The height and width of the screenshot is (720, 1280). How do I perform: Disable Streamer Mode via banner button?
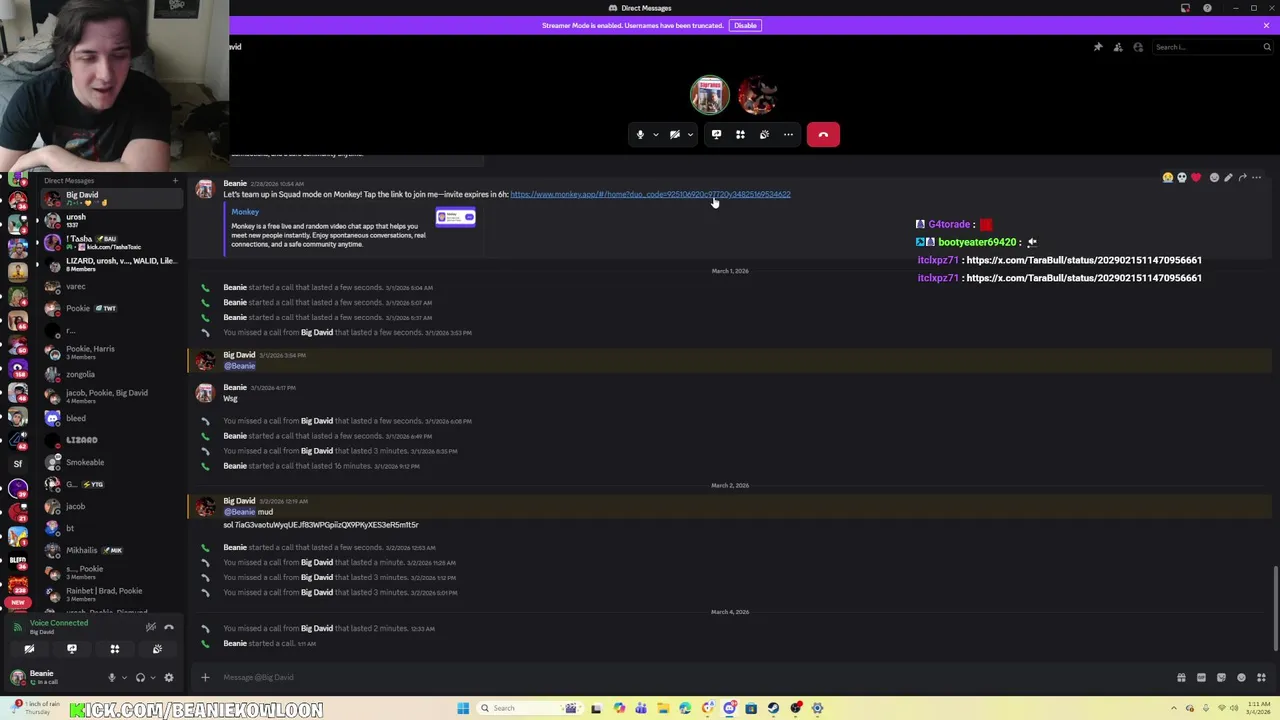tap(745, 25)
